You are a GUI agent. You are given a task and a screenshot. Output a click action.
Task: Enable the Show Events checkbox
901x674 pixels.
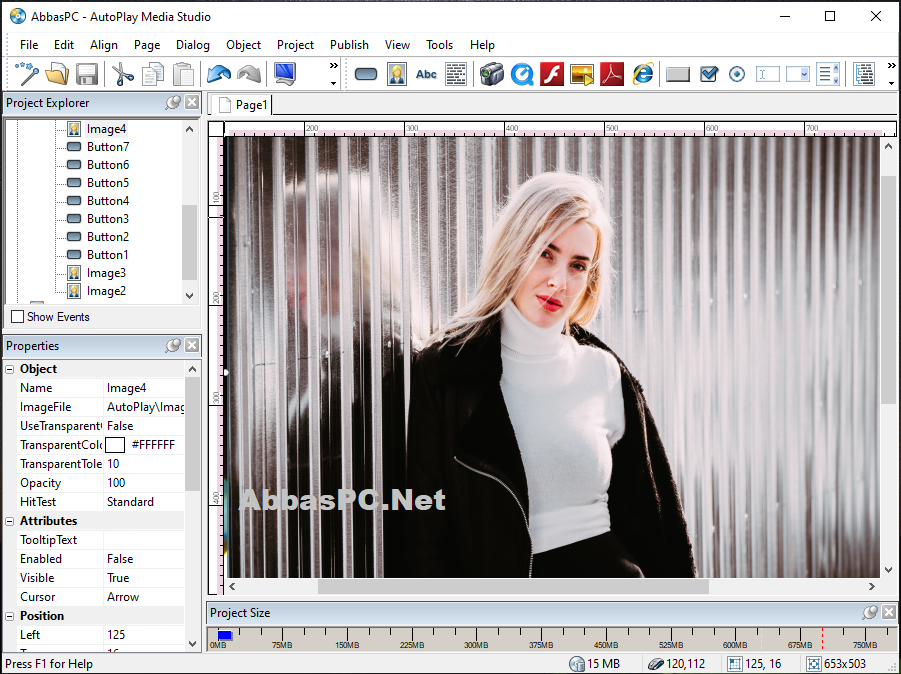(x=18, y=317)
